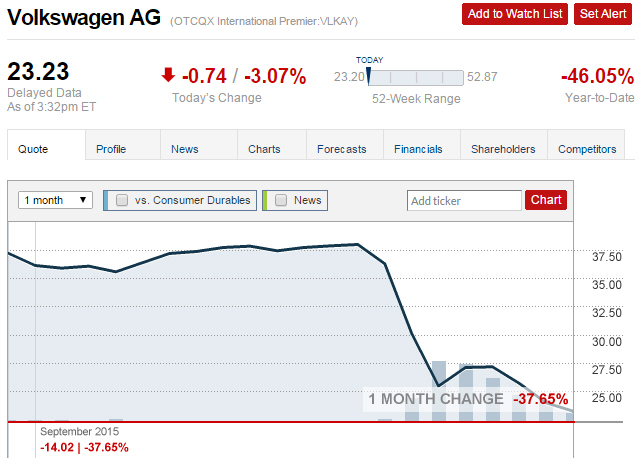Click the red down arrow icon

tap(168, 75)
